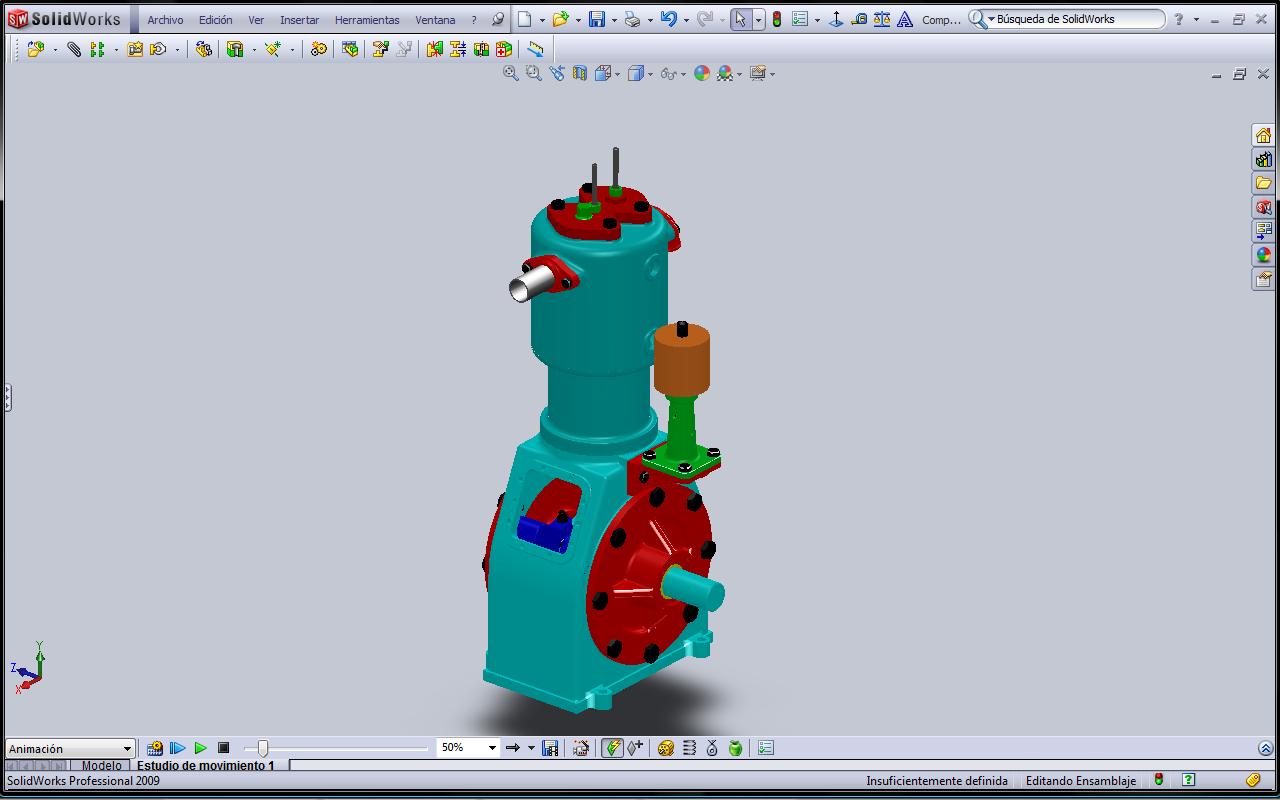Click the Assembly Features icon
Screen dimensions: 1280x800
click(235, 49)
